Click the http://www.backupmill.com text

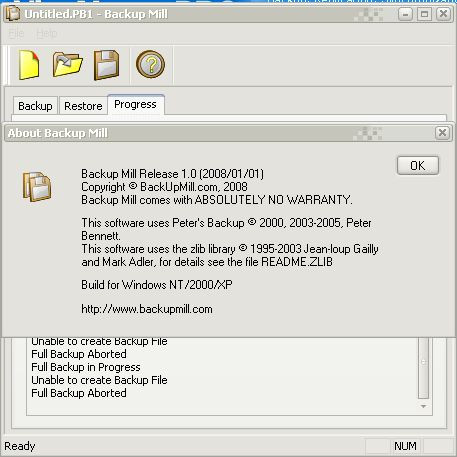point(147,309)
